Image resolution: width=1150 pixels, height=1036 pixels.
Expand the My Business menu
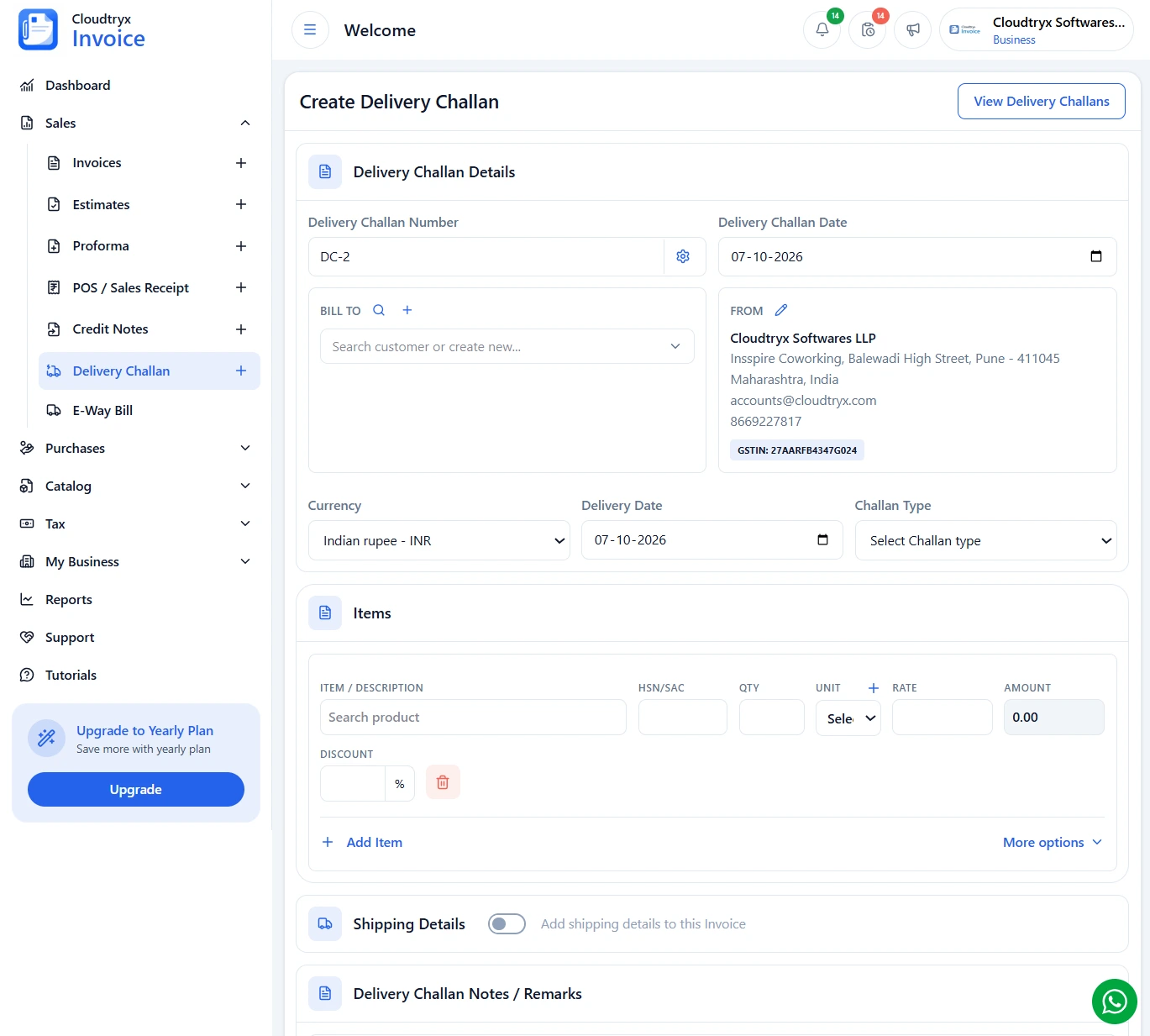245,561
